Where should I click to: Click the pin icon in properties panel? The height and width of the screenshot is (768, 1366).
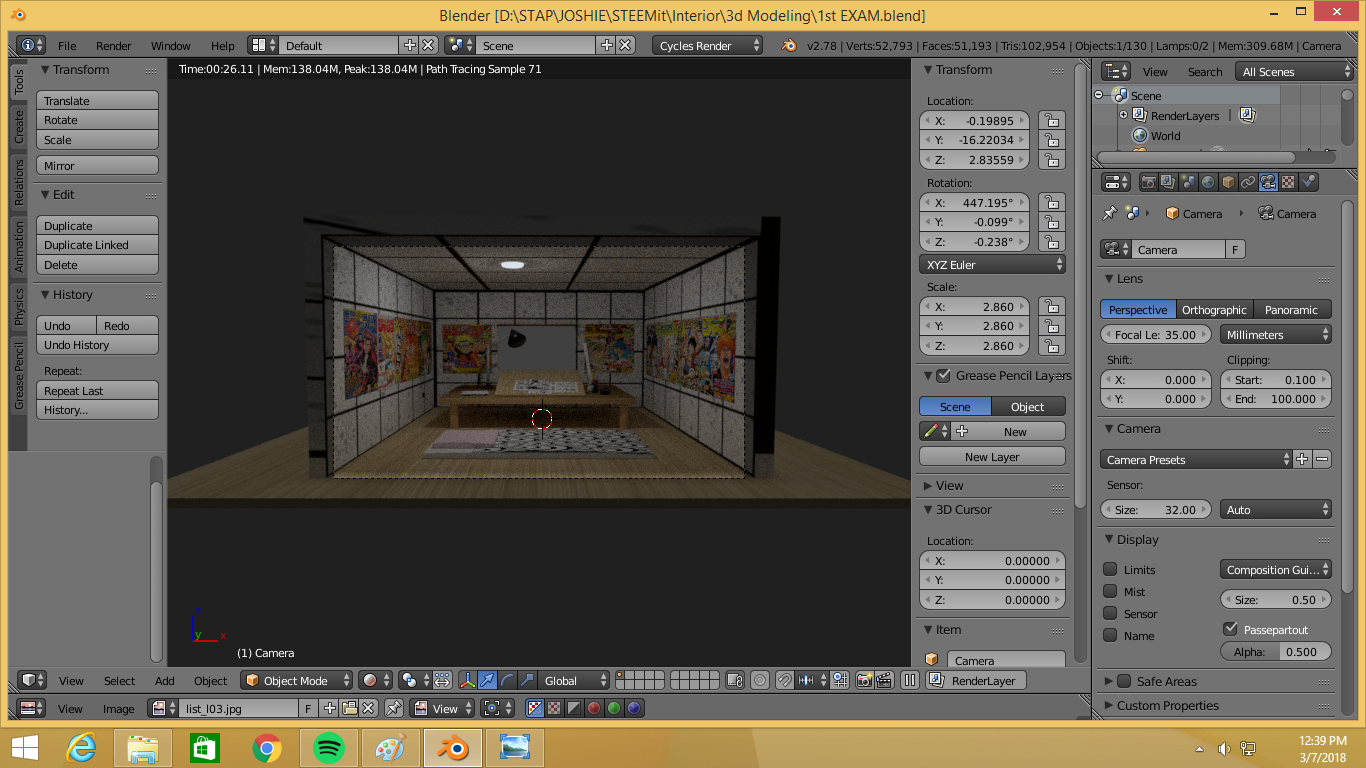coord(1109,213)
